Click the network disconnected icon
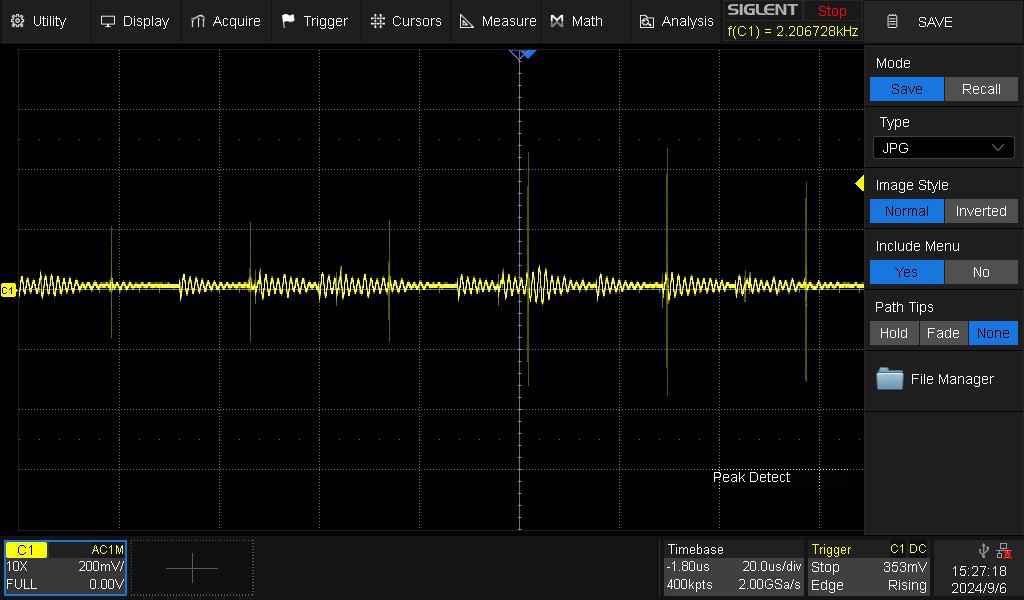Screen dimensions: 1024x600 pos(1004,551)
